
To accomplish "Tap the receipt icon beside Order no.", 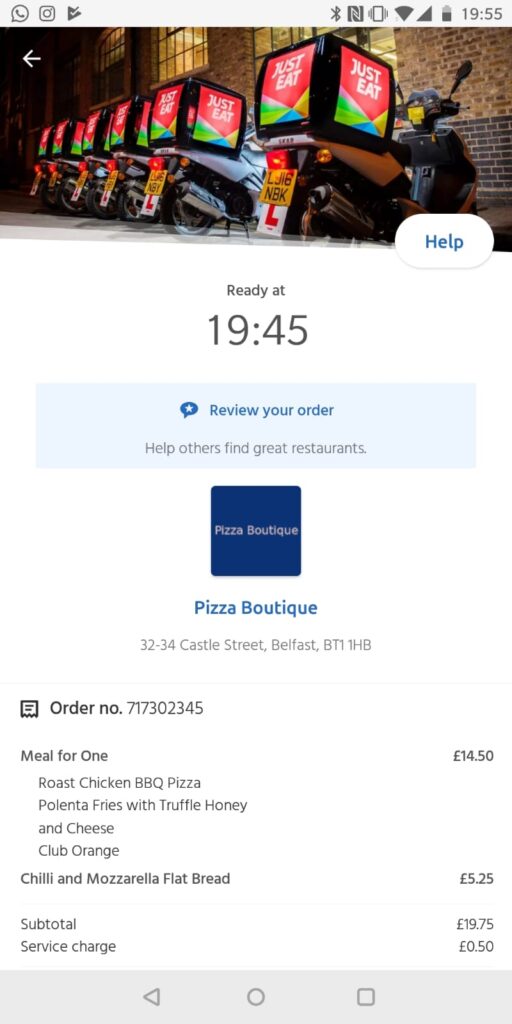I will (x=29, y=709).
